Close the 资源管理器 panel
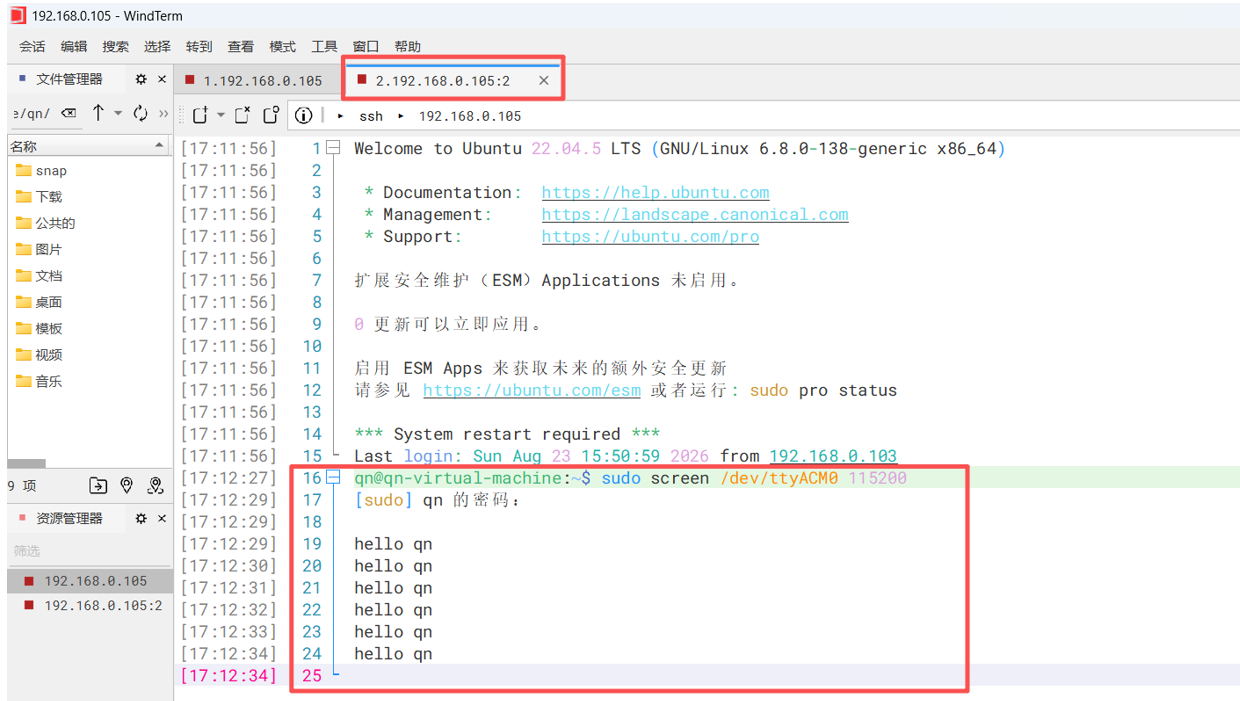1240x701 pixels. 162,518
